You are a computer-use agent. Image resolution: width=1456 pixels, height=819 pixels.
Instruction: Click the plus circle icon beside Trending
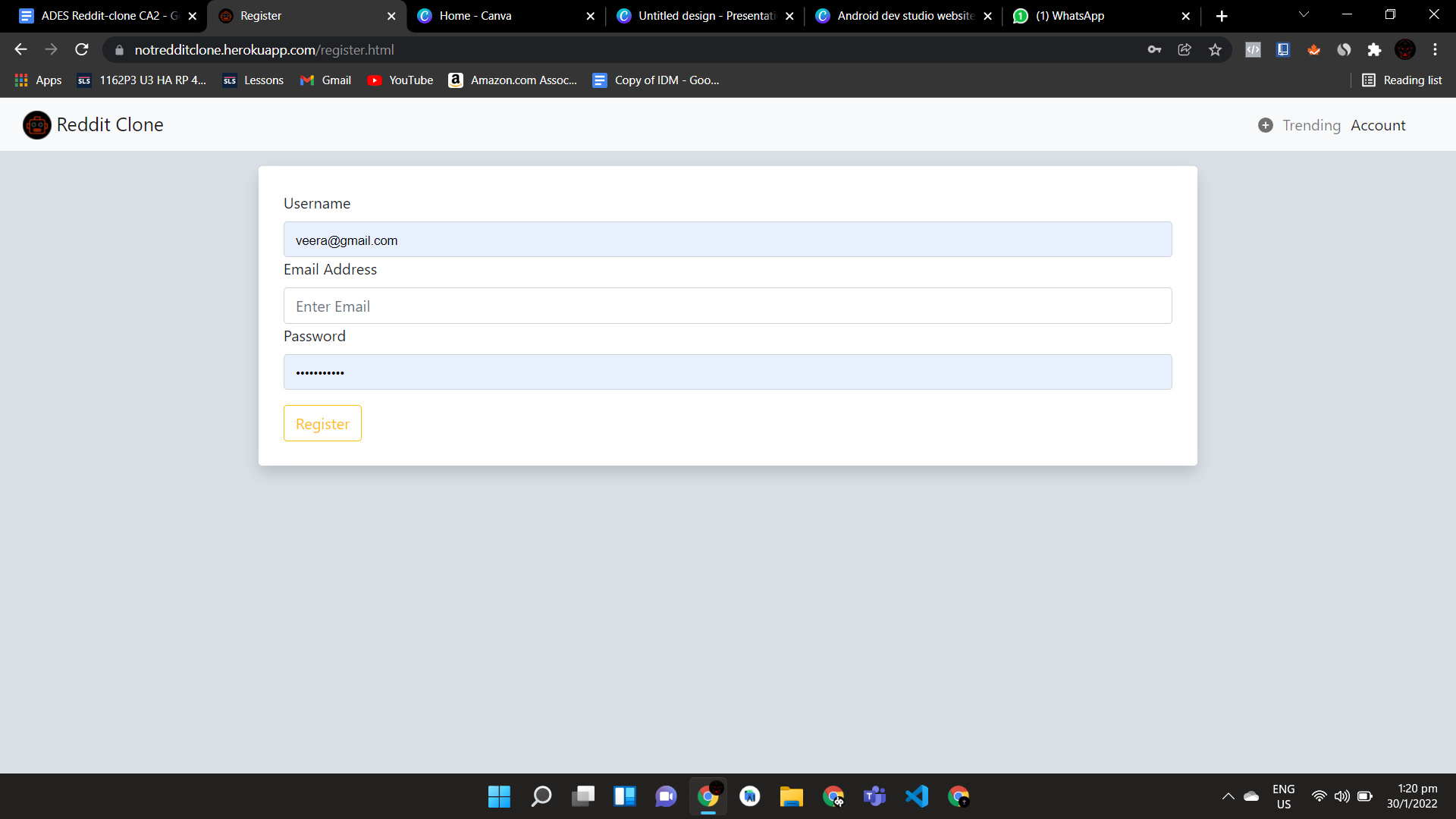[x=1265, y=125]
